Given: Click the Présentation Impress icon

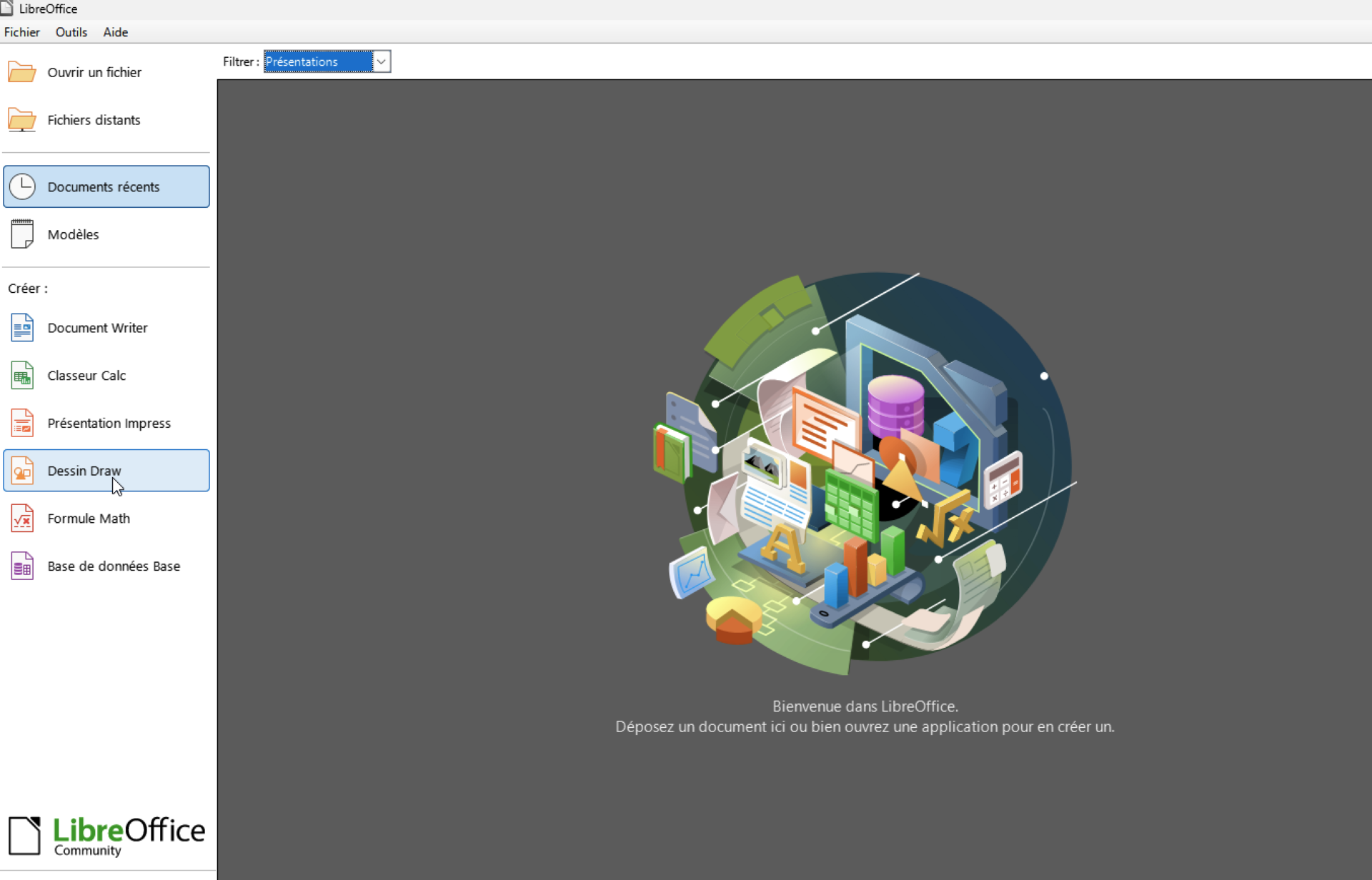Looking at the screenshot, I should click(22, 423).
